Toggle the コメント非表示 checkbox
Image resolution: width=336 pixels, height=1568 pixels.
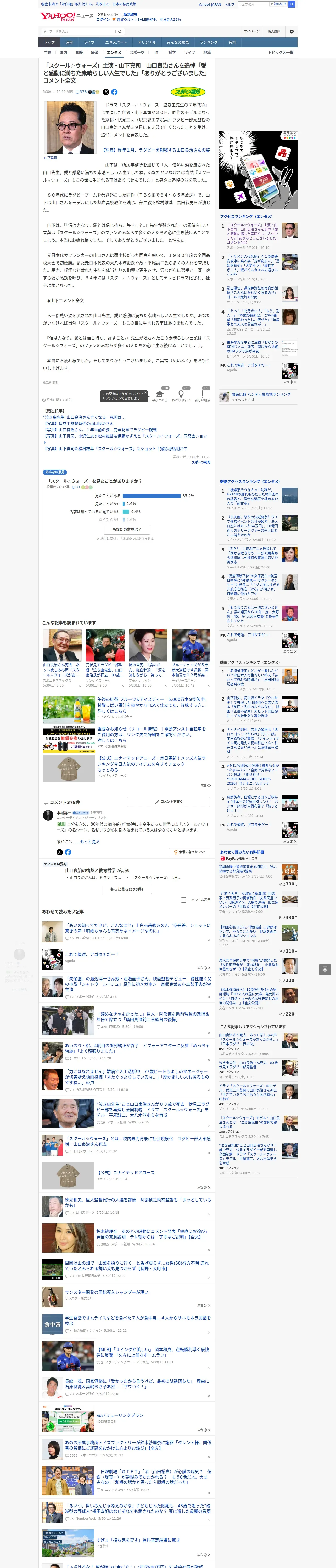[x=183, y=900]
